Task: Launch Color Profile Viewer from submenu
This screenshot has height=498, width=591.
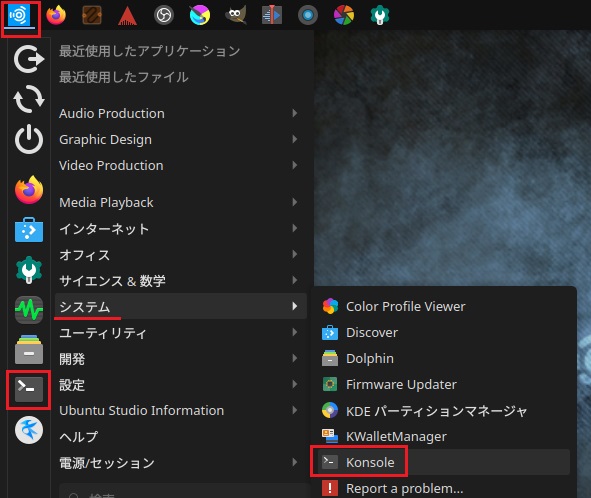Action: point(443,306)
